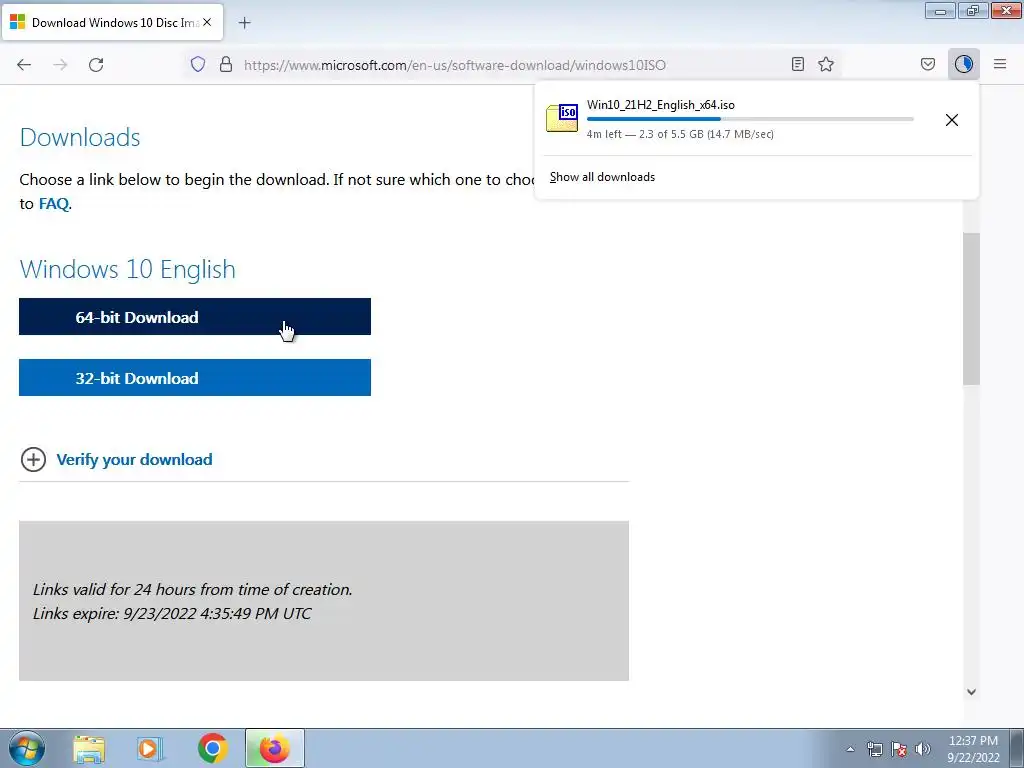Reload the current page

(x=96, y=65)
